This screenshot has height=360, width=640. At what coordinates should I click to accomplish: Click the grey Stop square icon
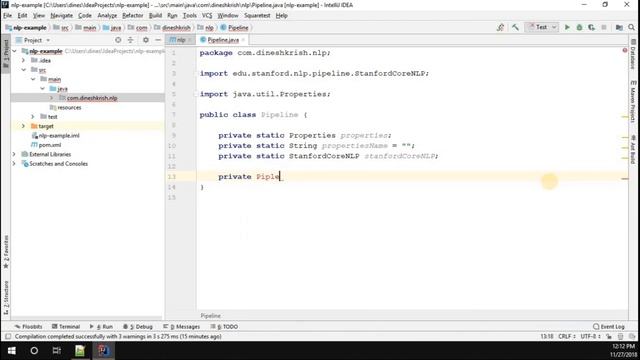604,27
